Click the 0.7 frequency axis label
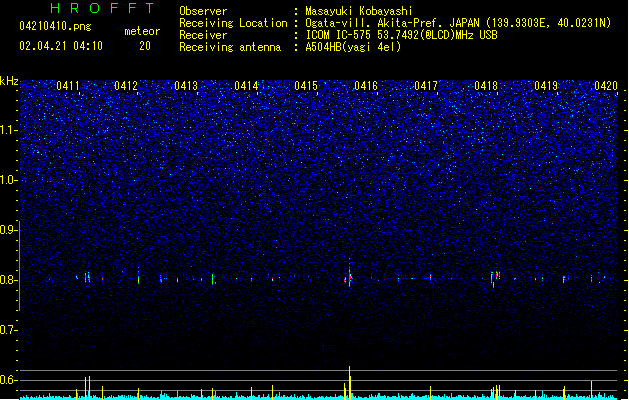This screenshot has width=629, height=400. (8, 330)
